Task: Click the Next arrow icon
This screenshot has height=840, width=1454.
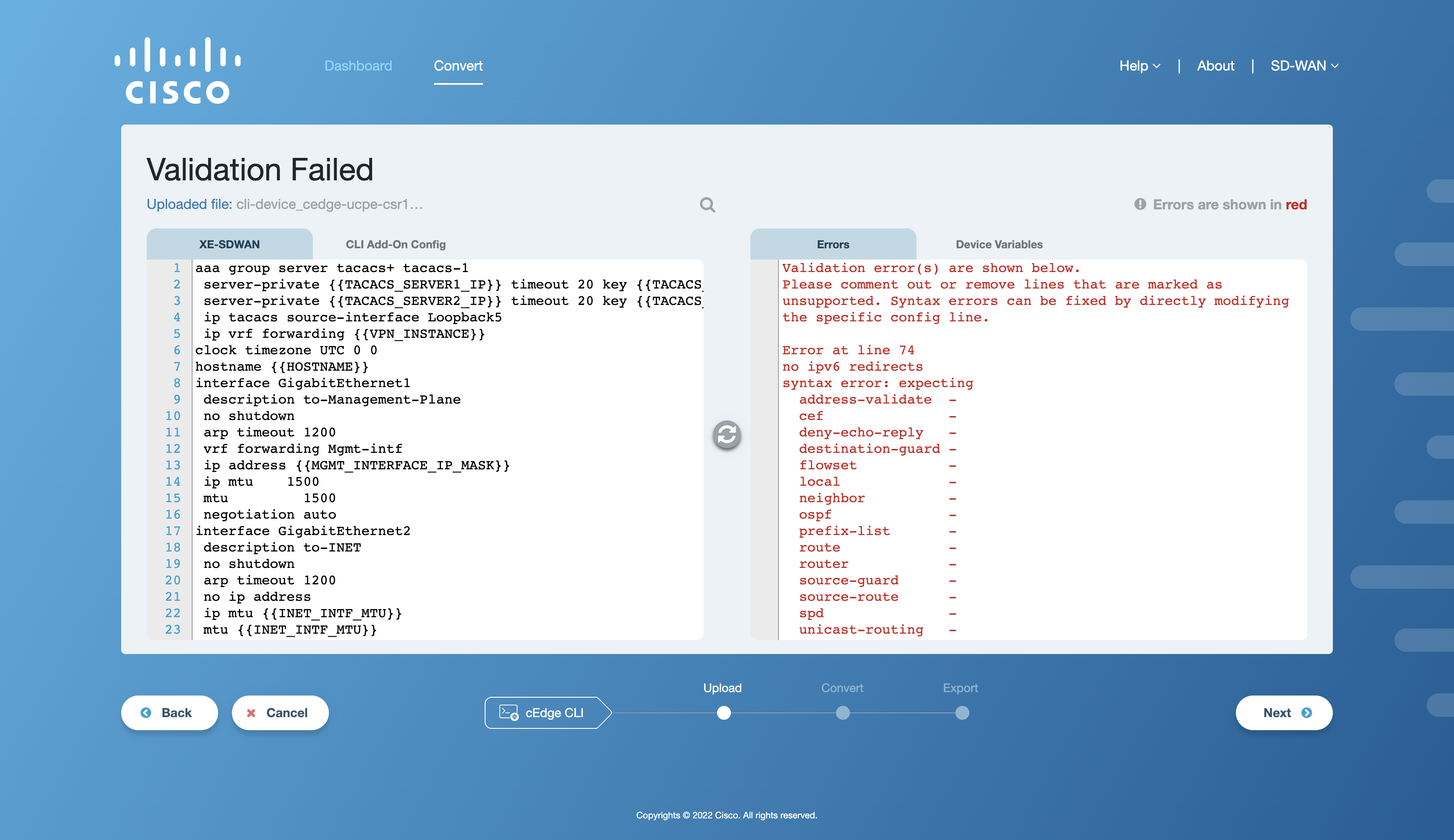Action: pos(1307,712)
